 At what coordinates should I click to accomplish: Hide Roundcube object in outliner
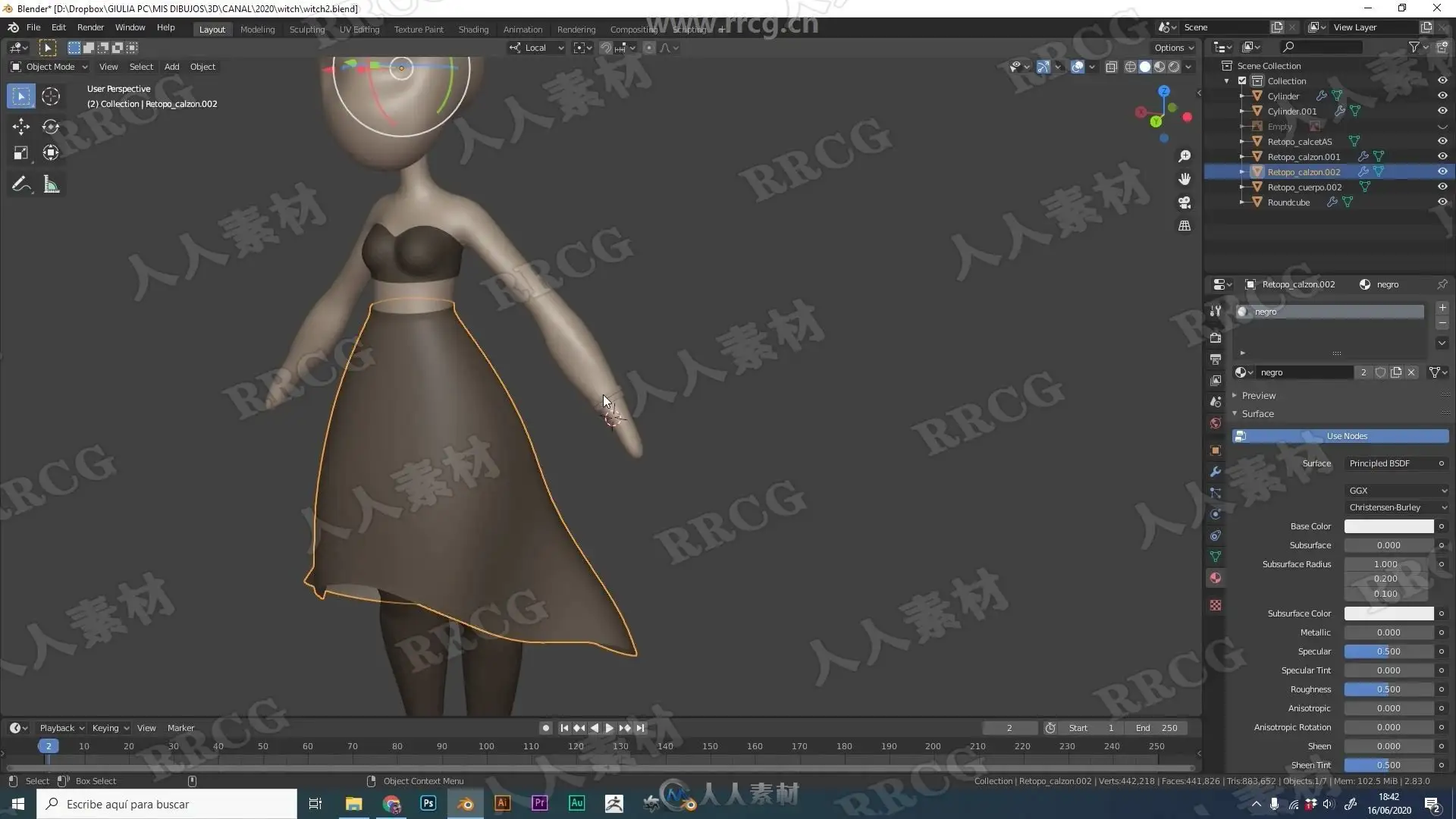coord(1442,202)
